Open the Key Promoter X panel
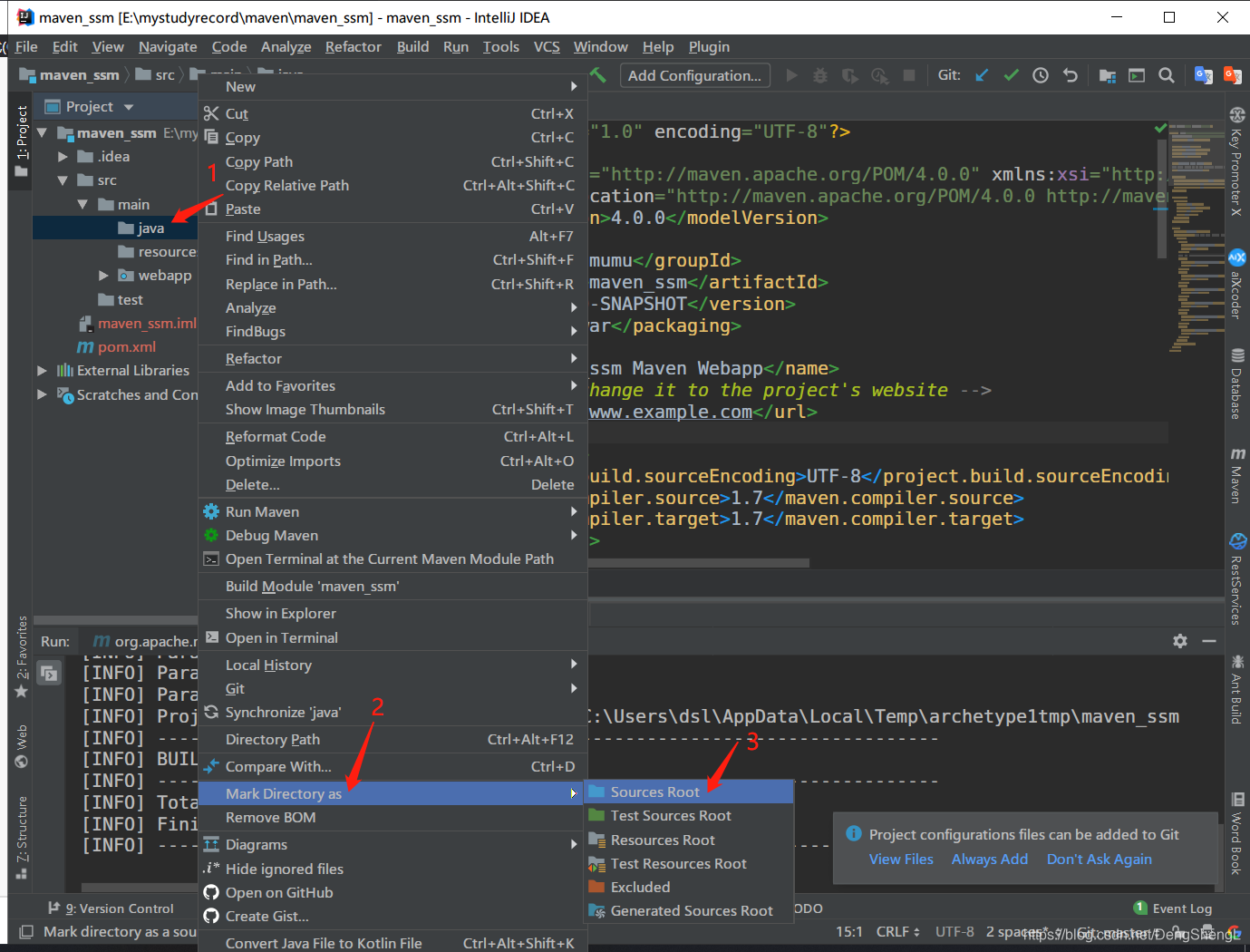1250x952 pixels. click(x=1237, y=161)
